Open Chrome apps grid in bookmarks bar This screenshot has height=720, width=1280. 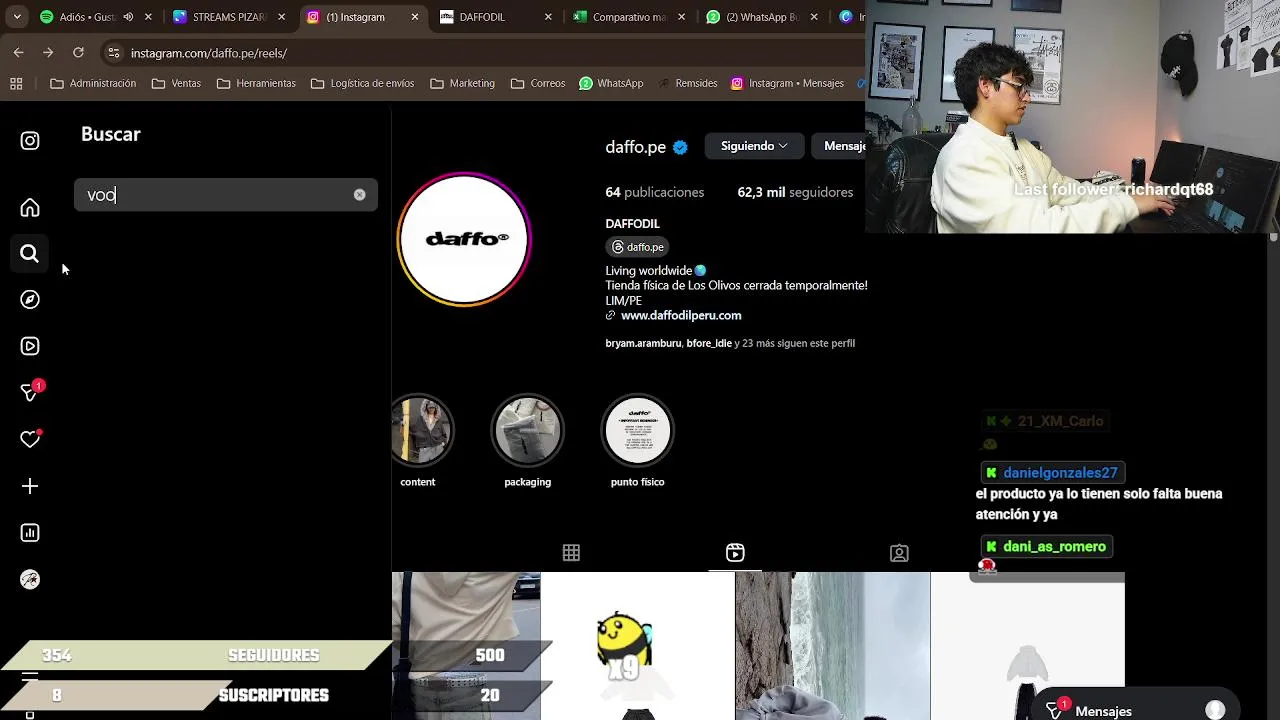[16, 83]
